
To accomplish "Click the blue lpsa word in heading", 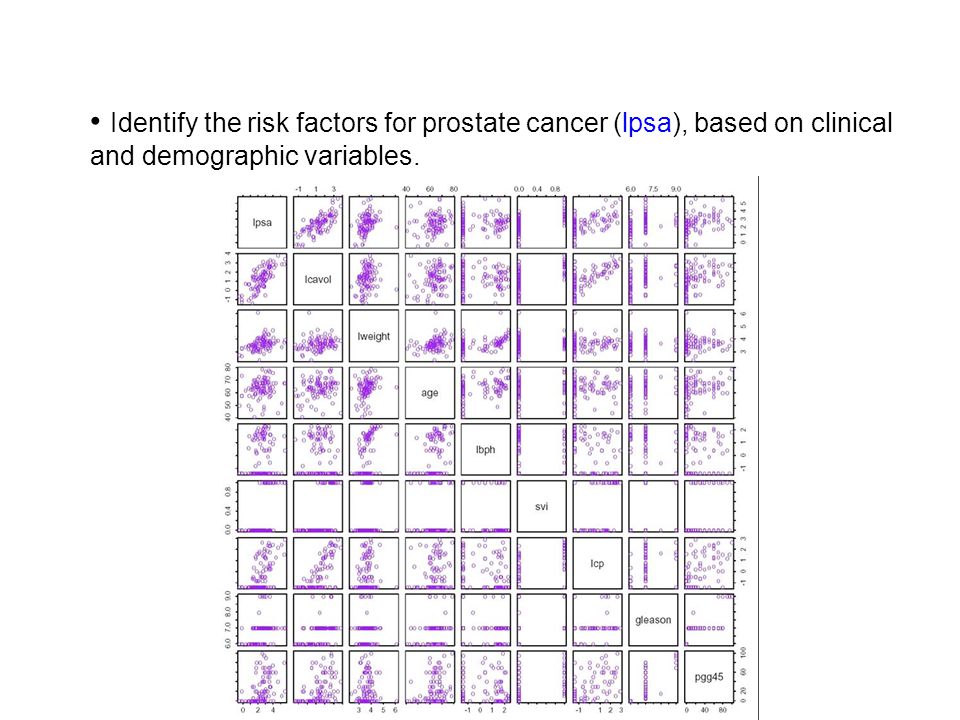I will (647, 123).
